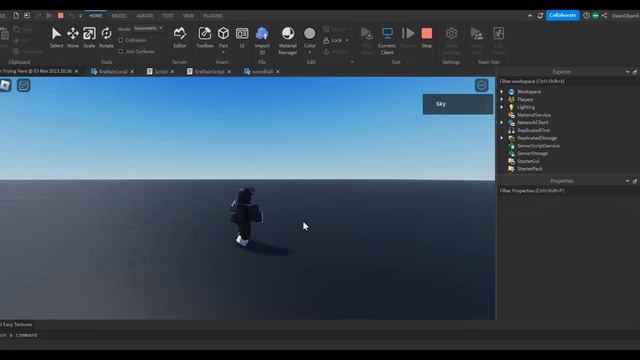Toggle the Join Surfaces checkbox
This screenshot has height=360, width=640.
pyautogui.click(x=120, y=51)
